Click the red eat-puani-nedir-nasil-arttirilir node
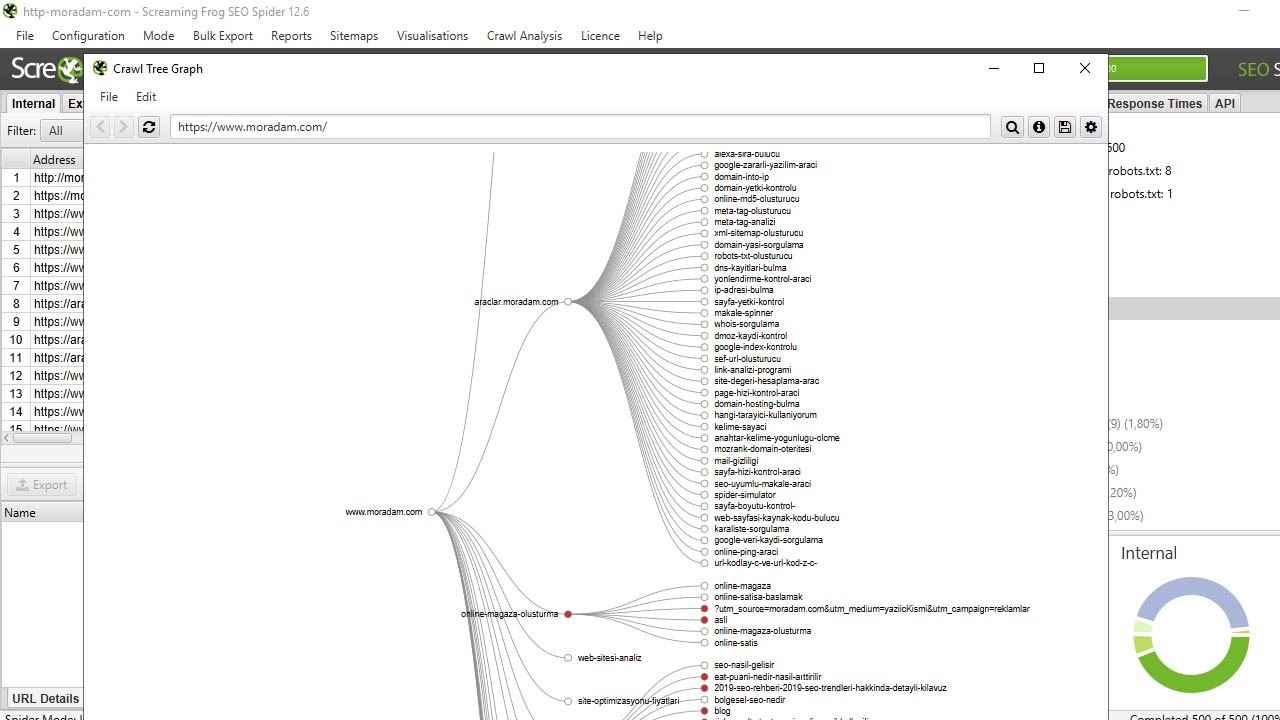The image size is (1280, 720). point(705,677)
